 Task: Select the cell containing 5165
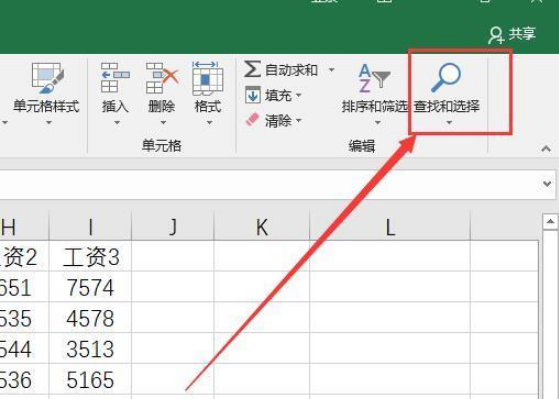(90, 379)
